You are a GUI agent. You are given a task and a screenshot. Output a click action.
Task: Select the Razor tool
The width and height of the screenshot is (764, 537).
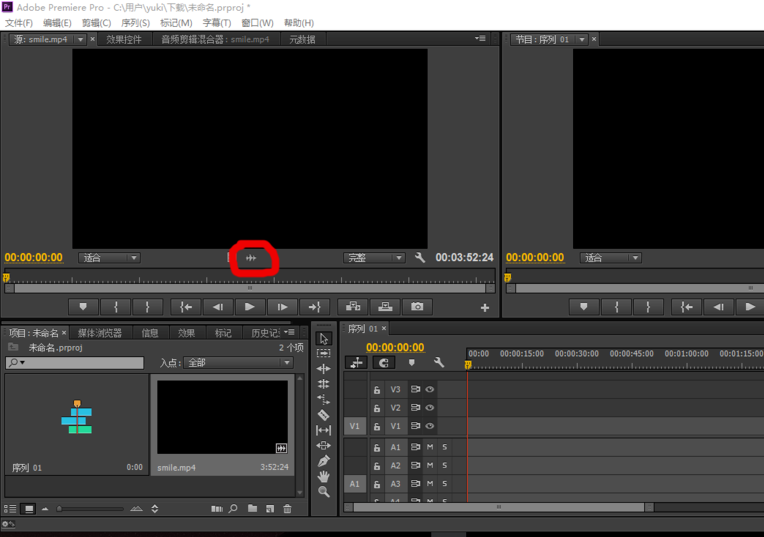point(324,415)
